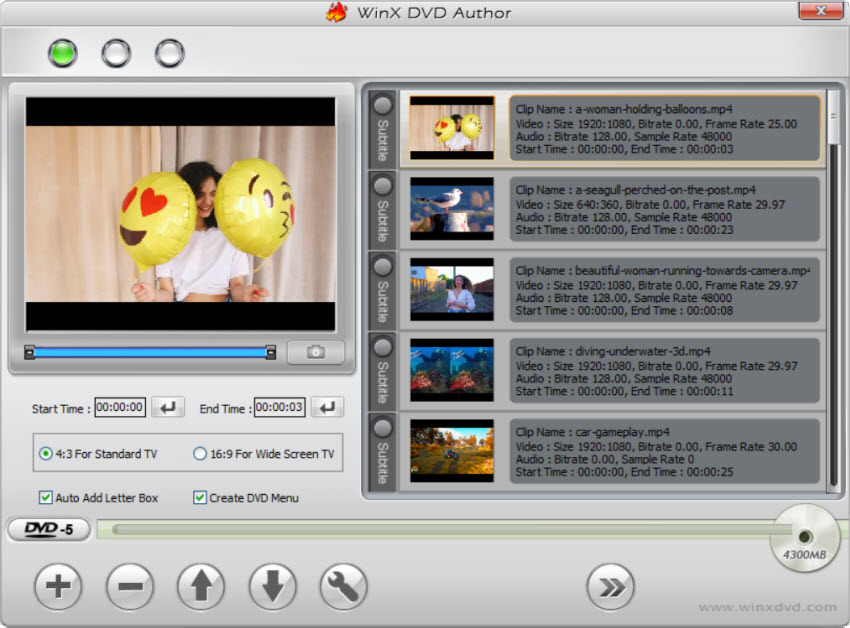Click the video preview progress slider

[150, 352]
